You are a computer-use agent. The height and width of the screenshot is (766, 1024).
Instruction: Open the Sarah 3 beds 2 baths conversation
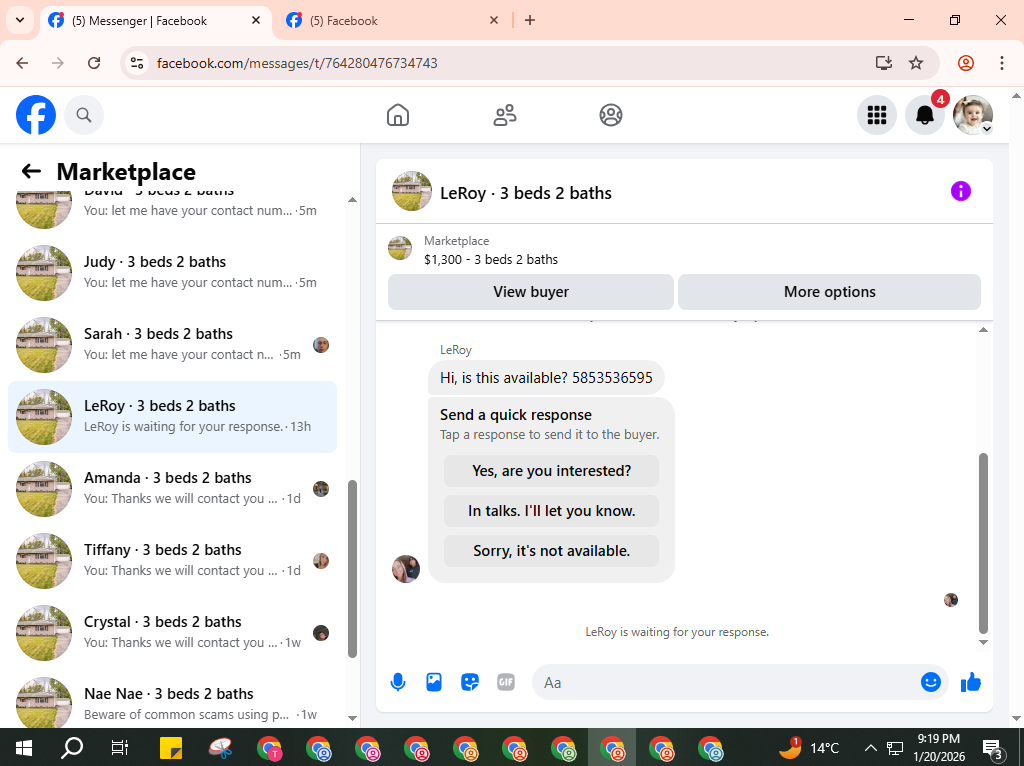click(172, 344)
